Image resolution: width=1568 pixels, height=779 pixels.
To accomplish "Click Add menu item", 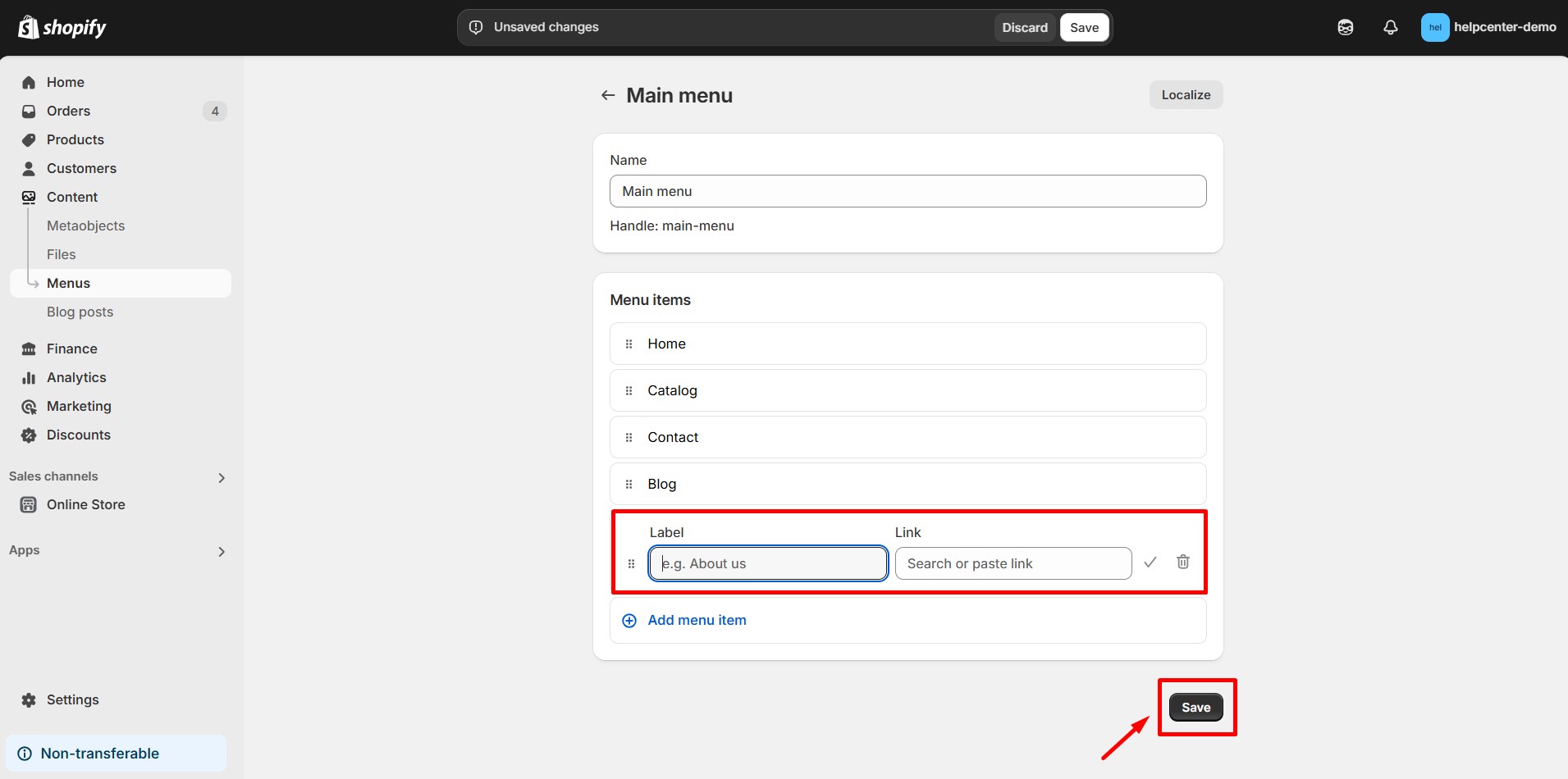I will [x=696, y=620].
